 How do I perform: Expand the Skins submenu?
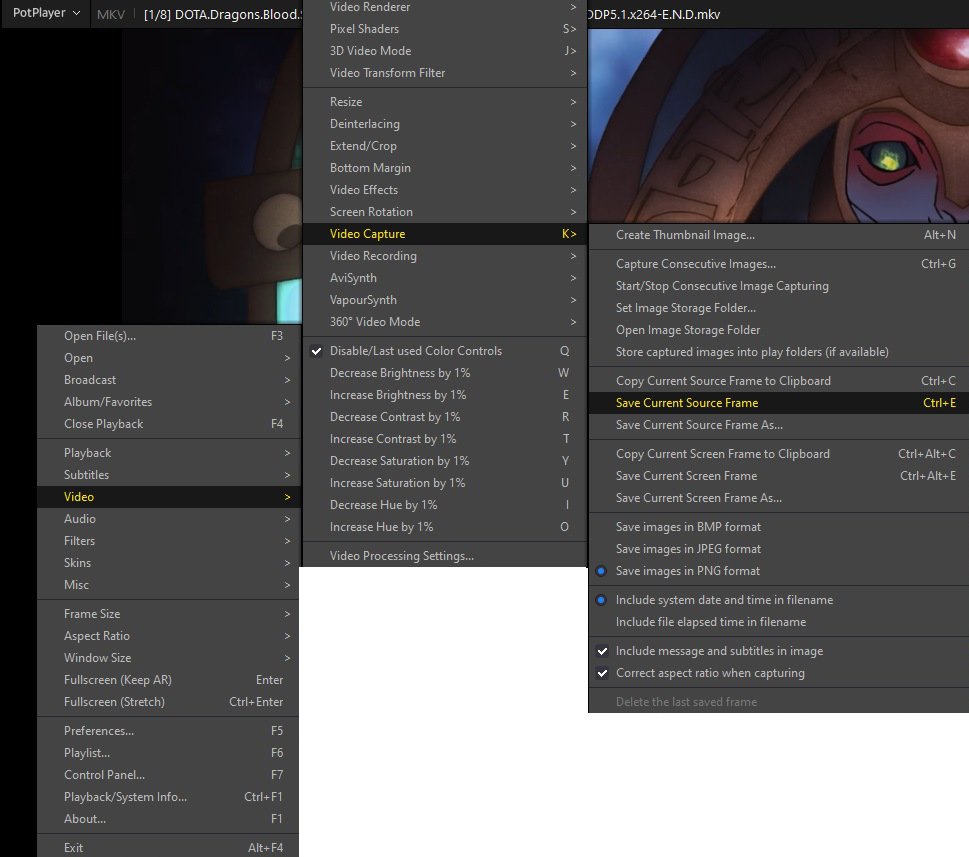pyautogui.click(x=168, y=563)
